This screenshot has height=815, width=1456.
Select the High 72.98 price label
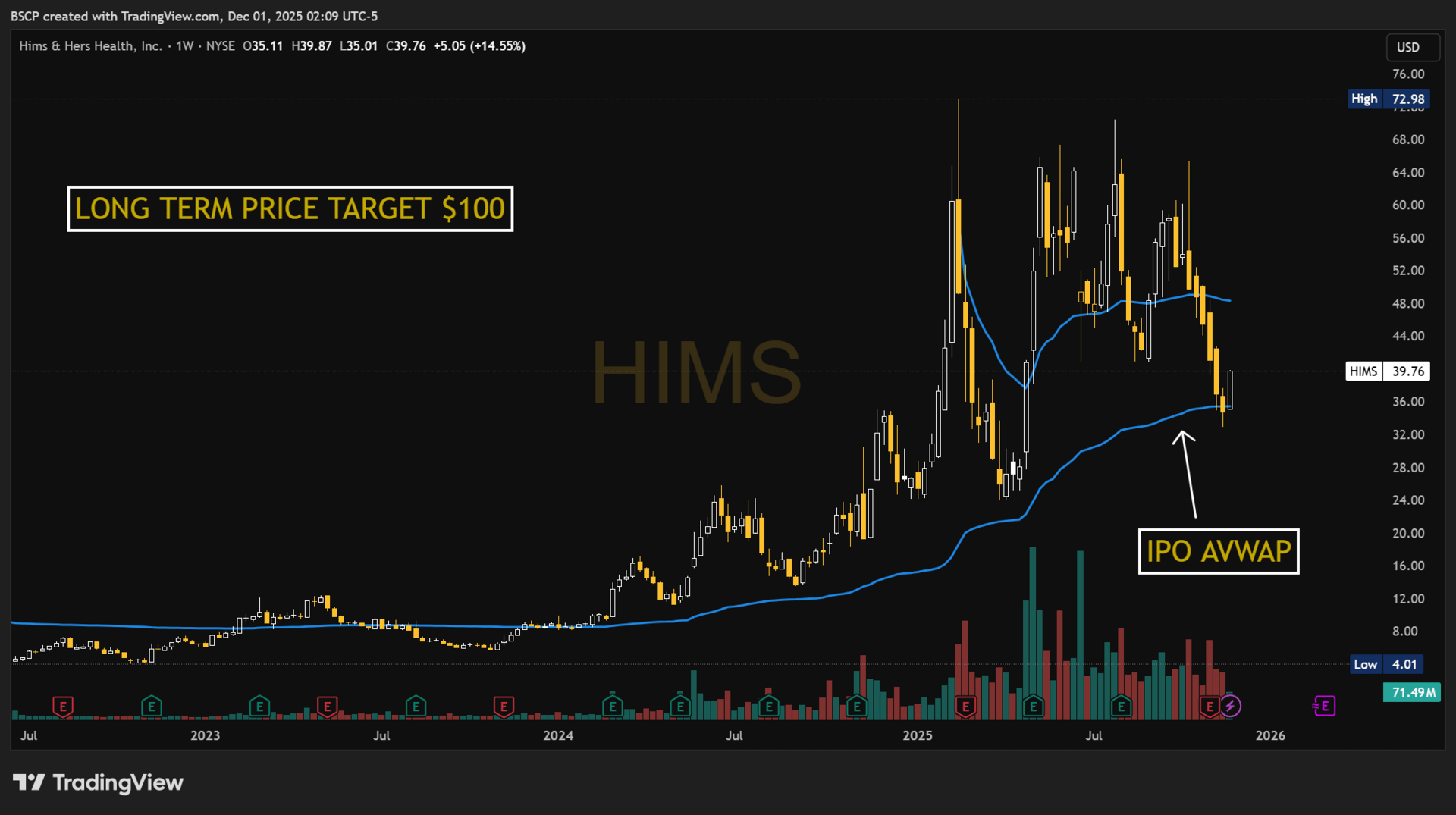click(1389, 99)
